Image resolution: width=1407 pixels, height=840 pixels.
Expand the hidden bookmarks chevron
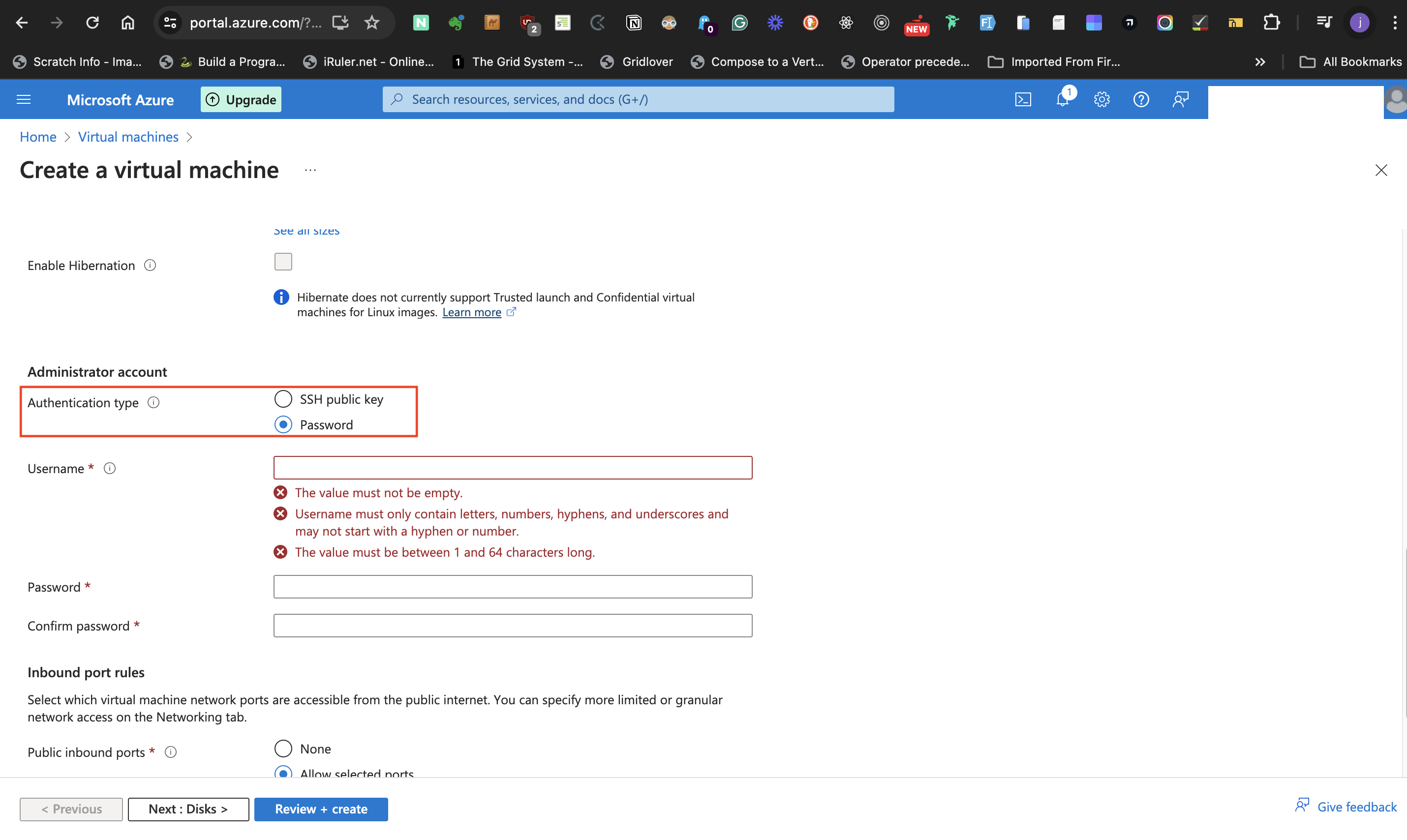click(x=1260, y=61)
